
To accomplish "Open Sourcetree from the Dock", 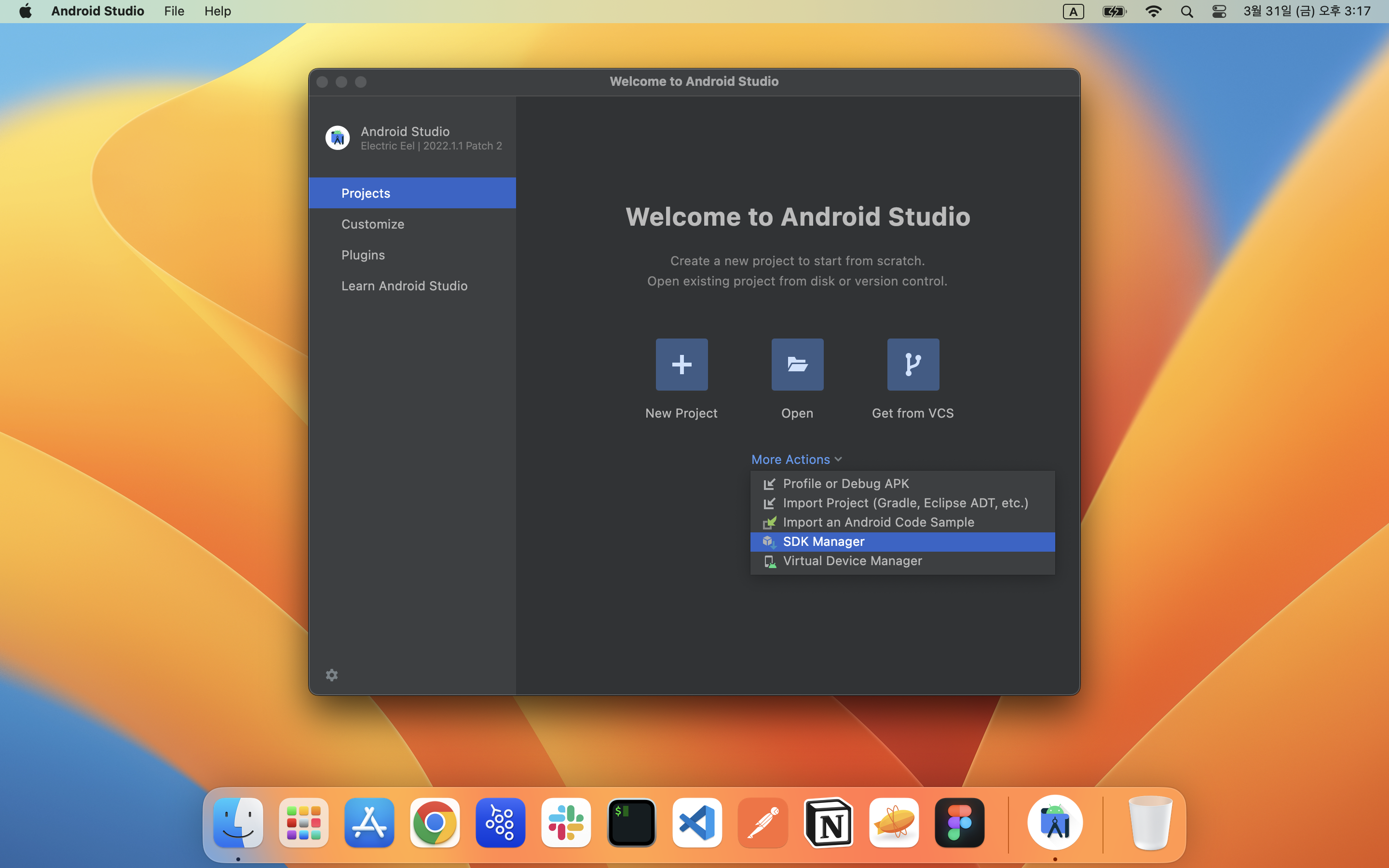I will (x=501, y=823).
